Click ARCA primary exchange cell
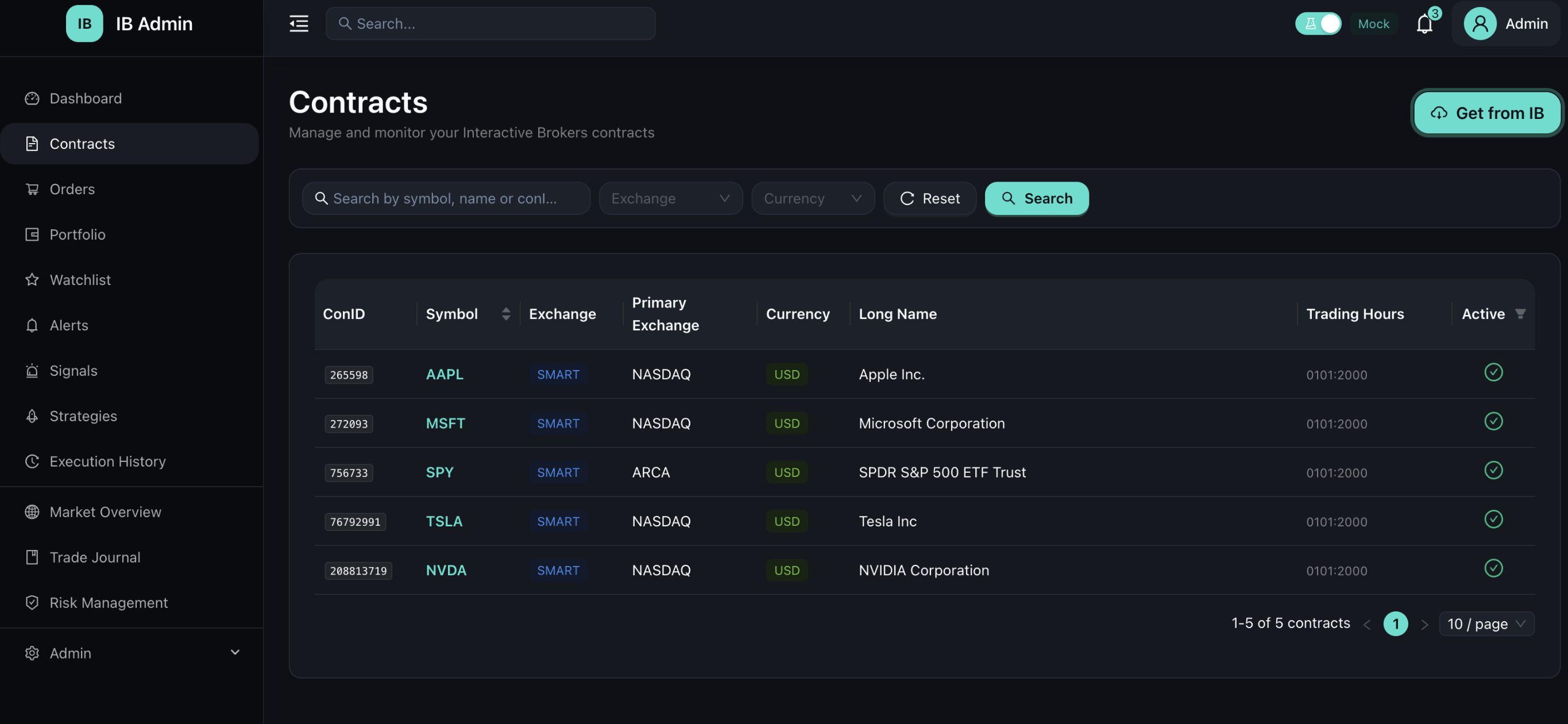Image resolution: width=1568 pixels, height=724 pixels. [x=651, y=472]
